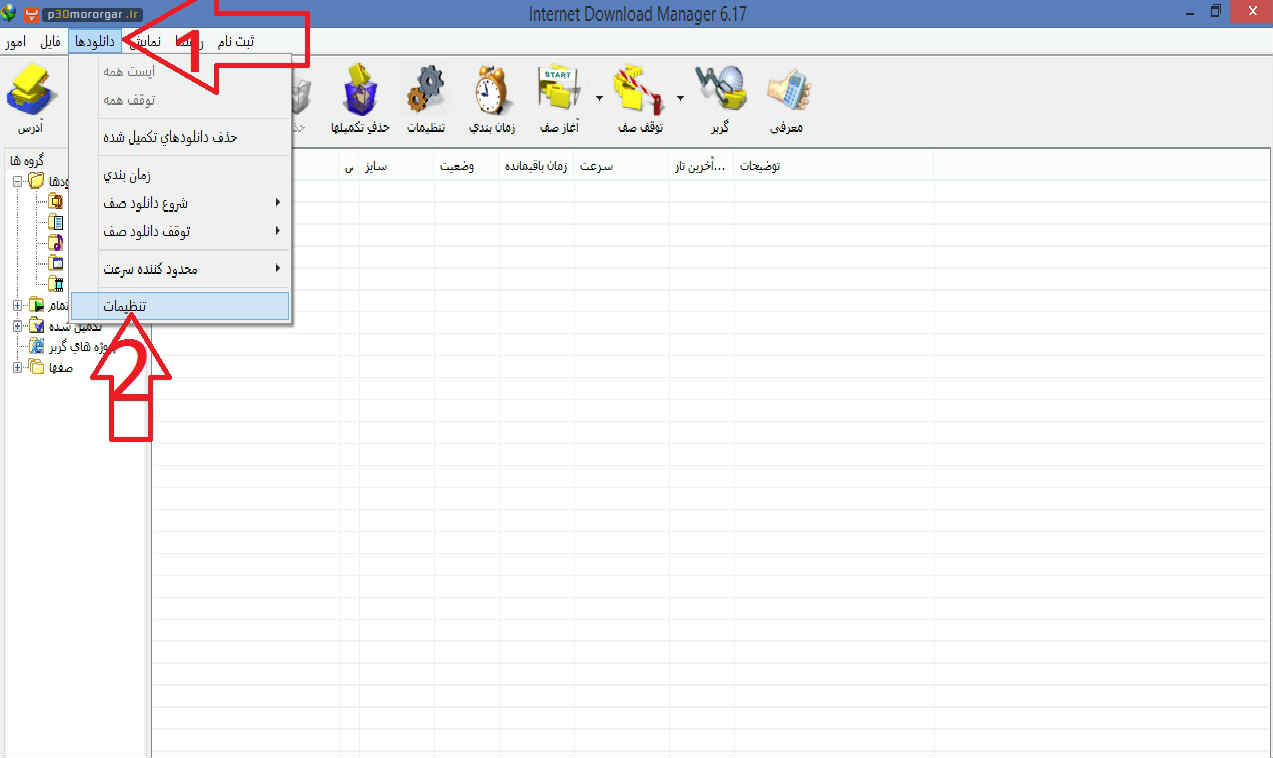Screen dimensions: 1273x758
Task: Open the زمان بندی alarm clock scheduler
Action: click(x=491, y=89)
